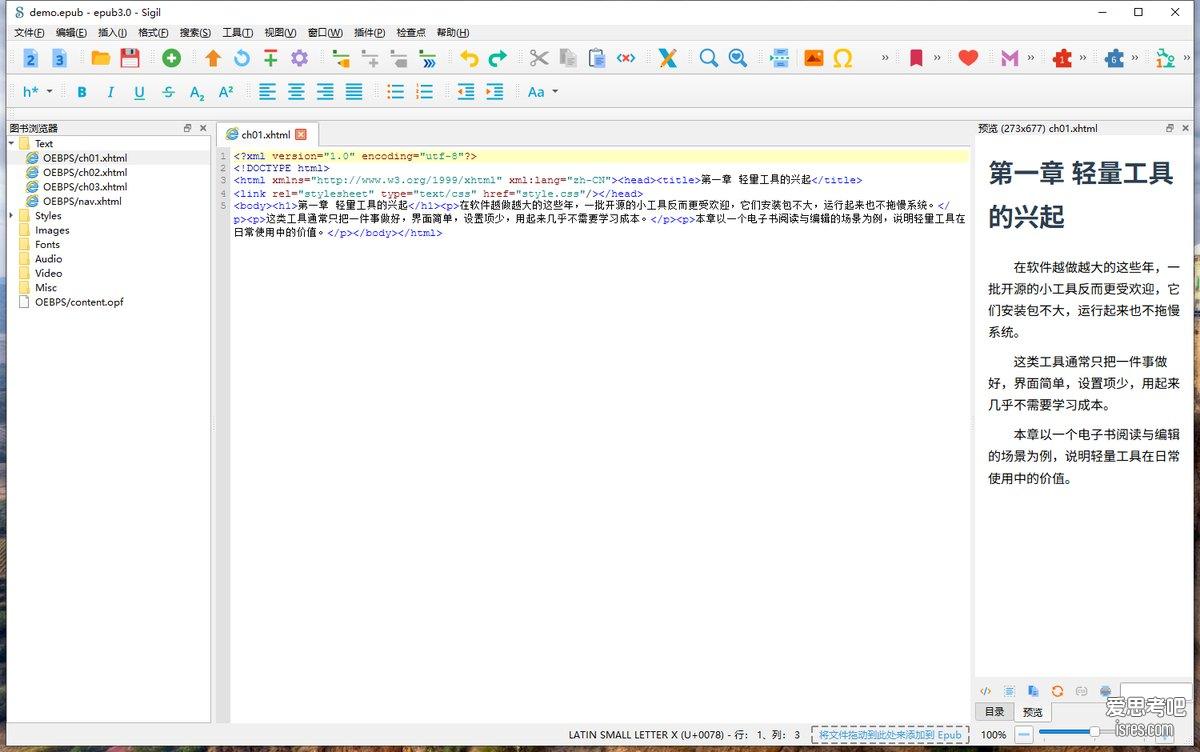Click the magnifier with heart icon

[x=738, y=58]
